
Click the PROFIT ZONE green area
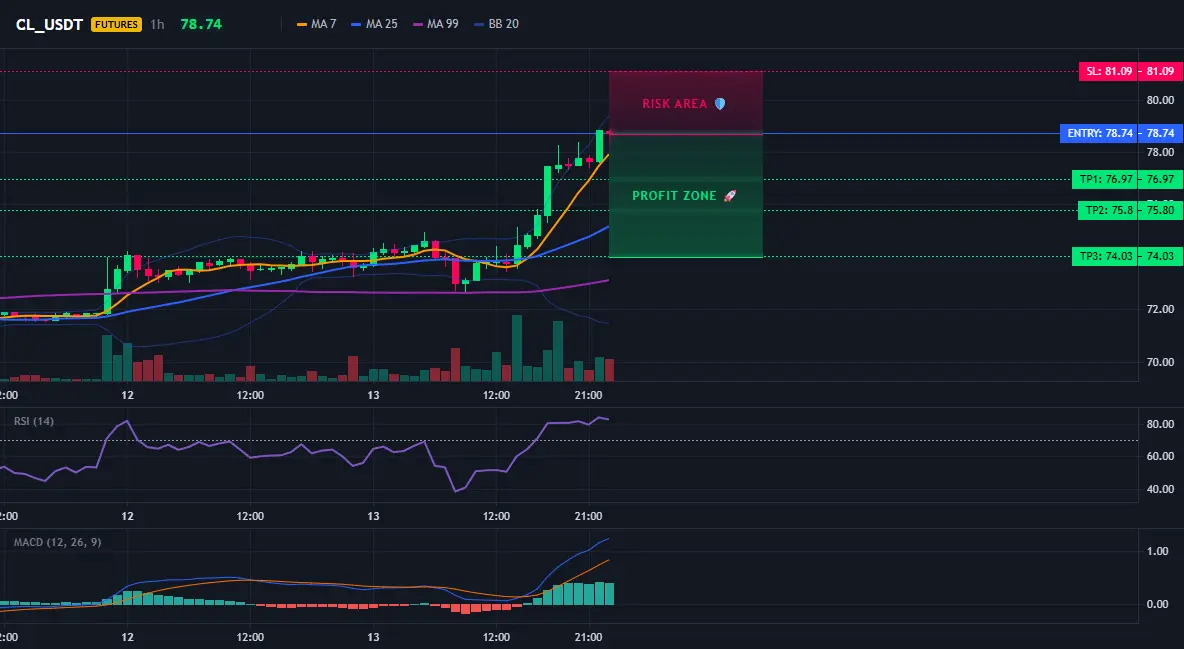686,196
